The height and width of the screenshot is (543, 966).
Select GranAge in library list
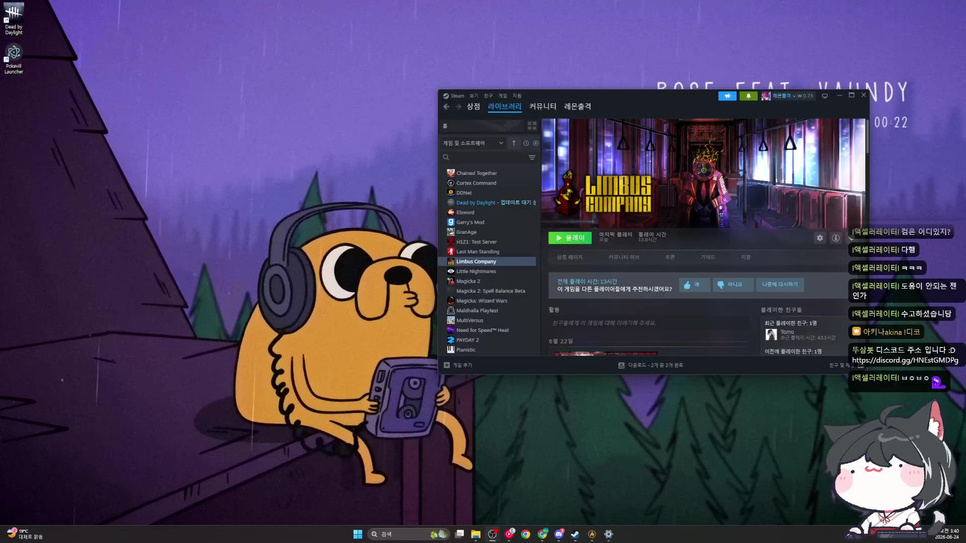[x=491, y=232]
